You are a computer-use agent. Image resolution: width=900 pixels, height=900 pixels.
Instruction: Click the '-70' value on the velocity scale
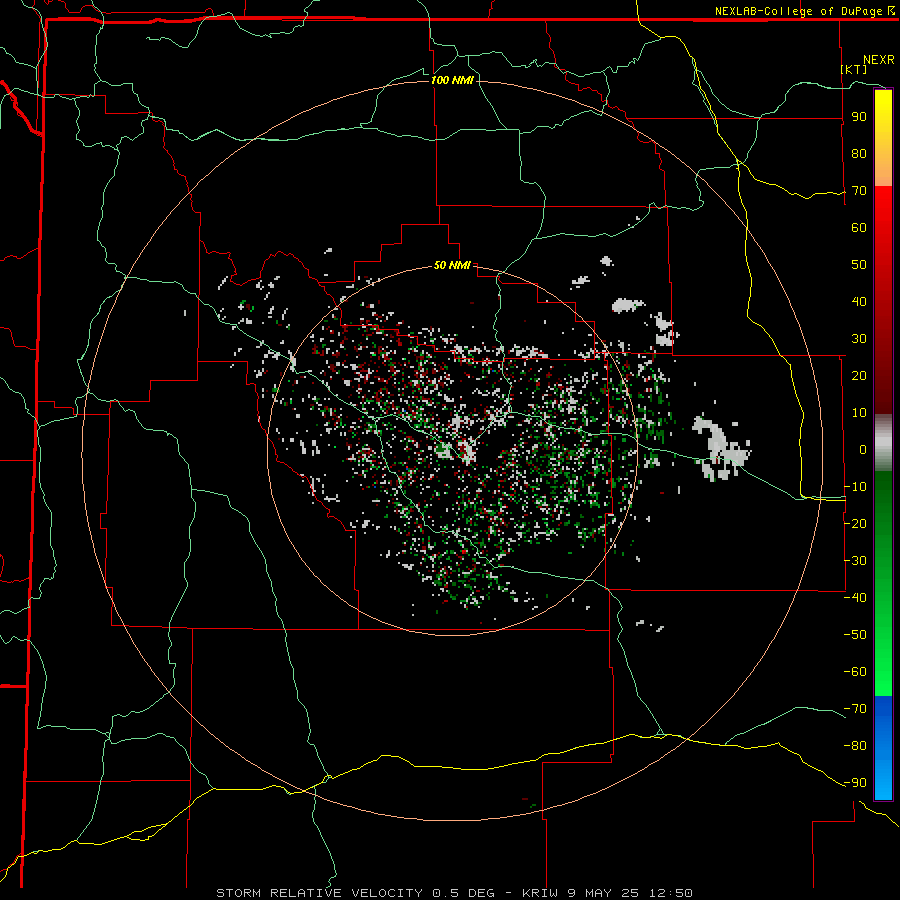[x=855, y=709]
